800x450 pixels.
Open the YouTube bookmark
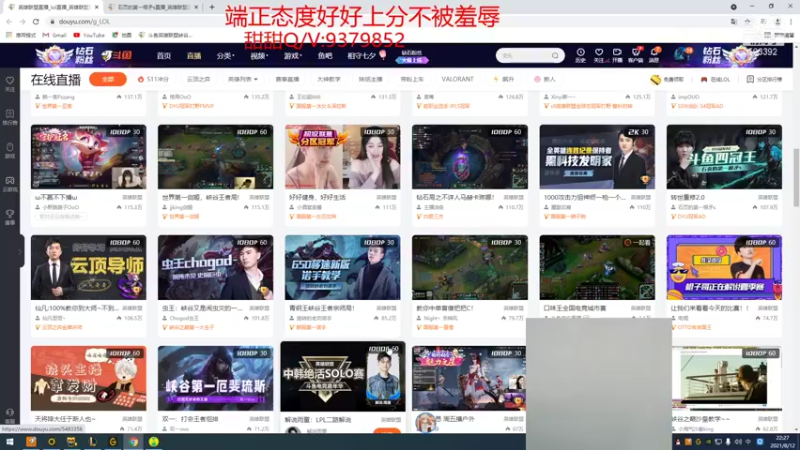pos(89,35)
